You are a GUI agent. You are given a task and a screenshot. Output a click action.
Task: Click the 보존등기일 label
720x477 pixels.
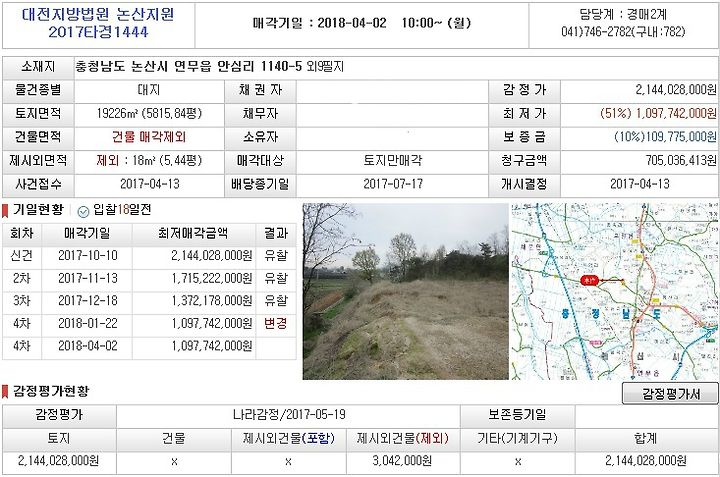pos(517,415)
